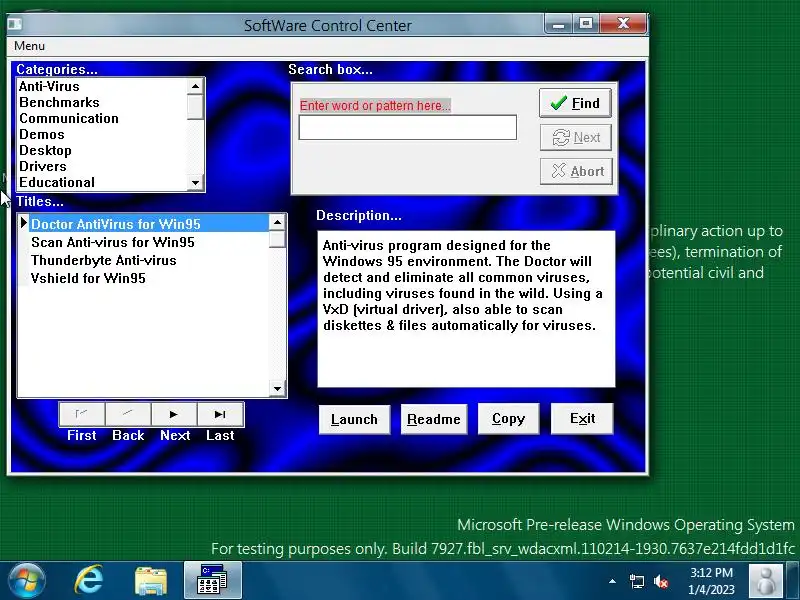Viewport: 800px width, 600px height.
Task: Choose the Demos category
Action: [x=102, y=135]
